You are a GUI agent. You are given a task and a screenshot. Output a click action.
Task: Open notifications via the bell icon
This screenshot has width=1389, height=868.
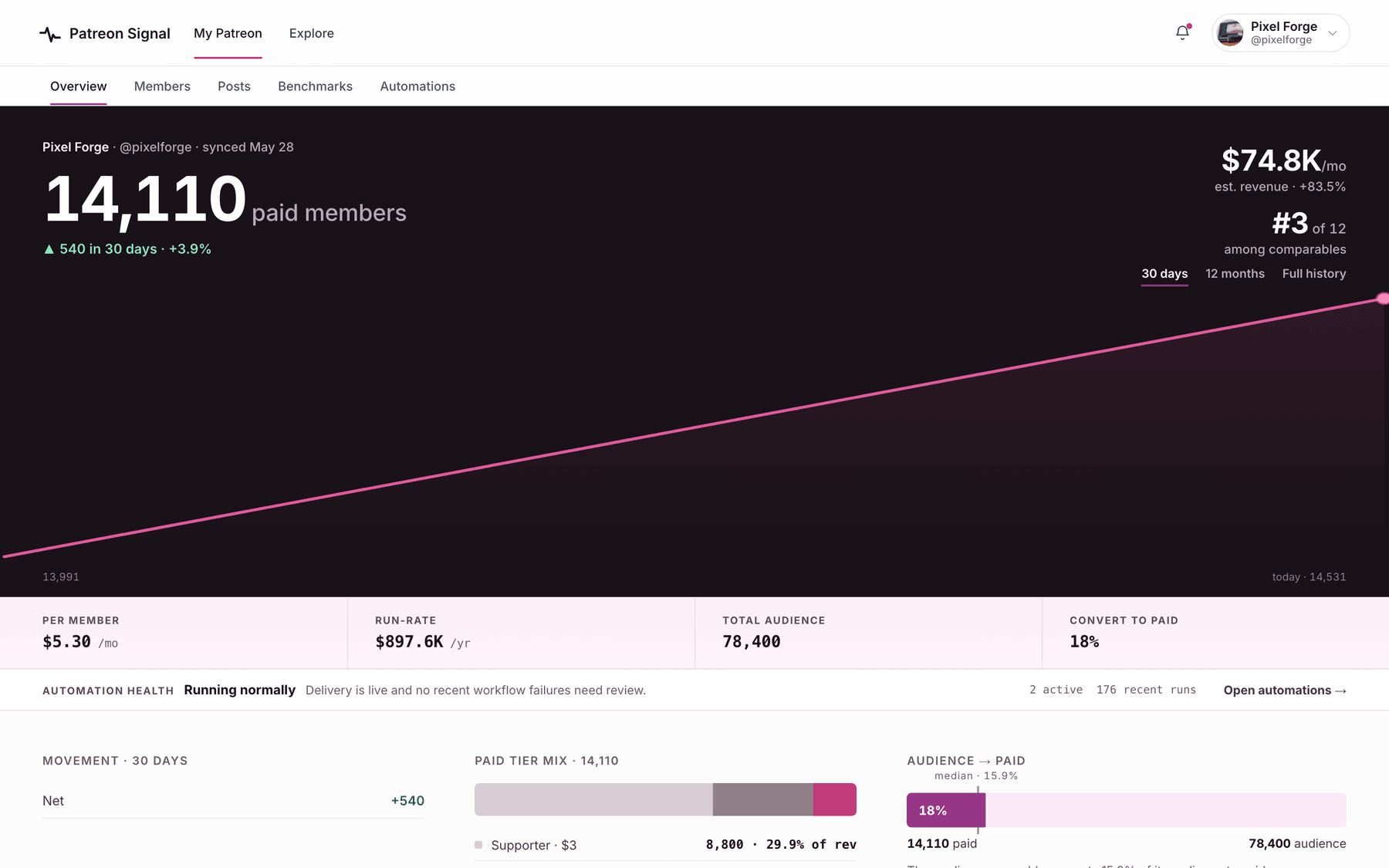click(x=1182, y=32)
